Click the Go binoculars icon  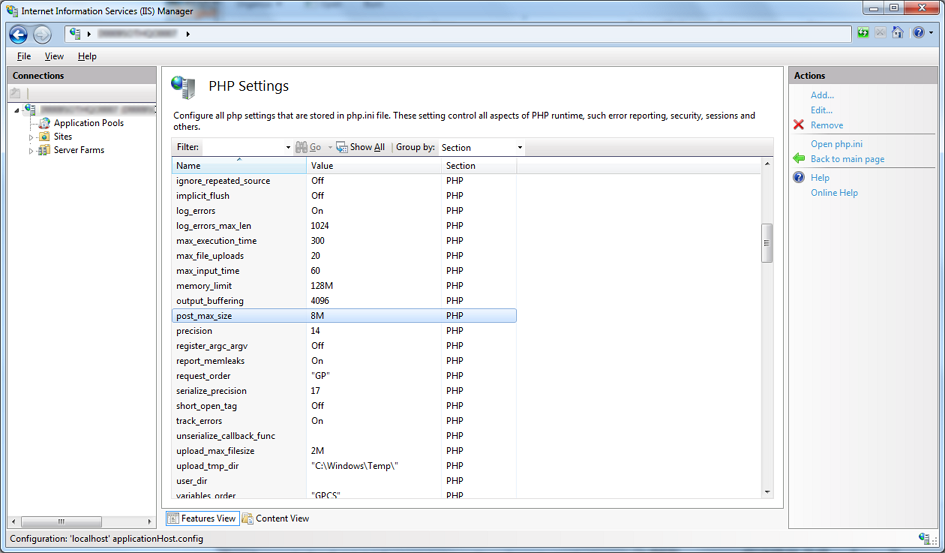(x=301, y=147)
